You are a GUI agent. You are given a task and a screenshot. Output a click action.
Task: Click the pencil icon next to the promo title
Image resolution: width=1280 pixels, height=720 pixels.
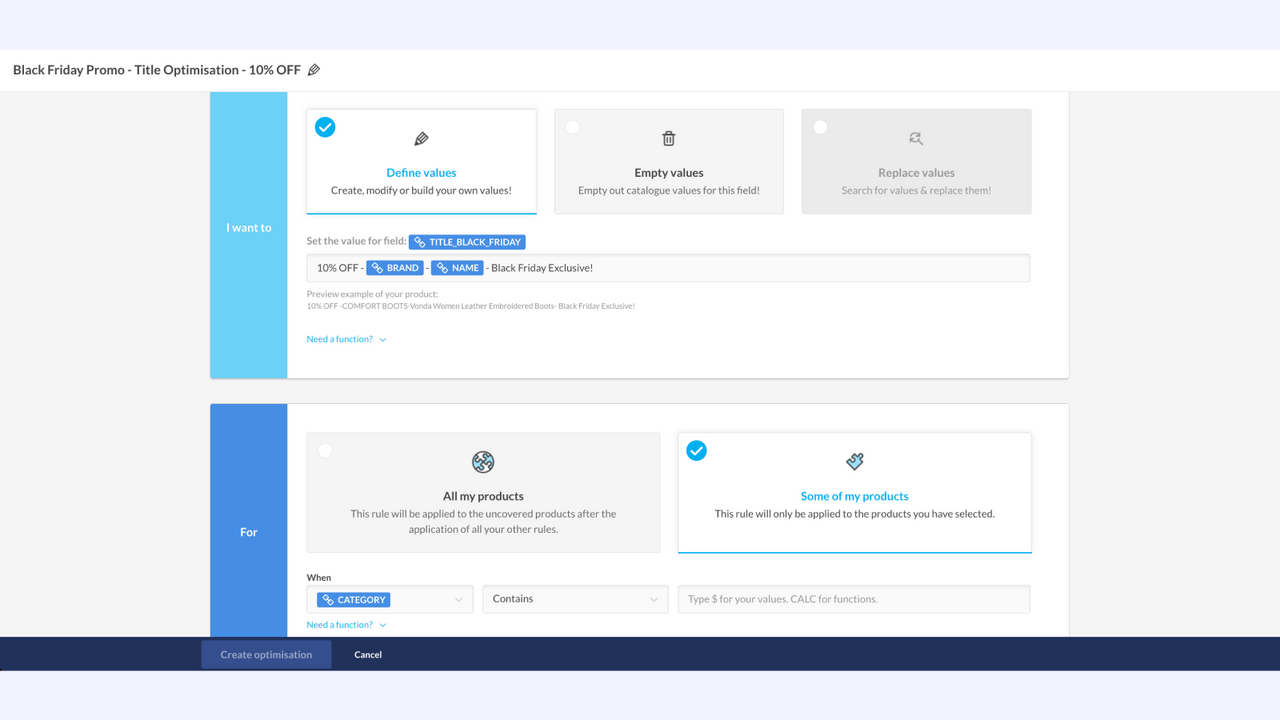[x=313, y=69]
